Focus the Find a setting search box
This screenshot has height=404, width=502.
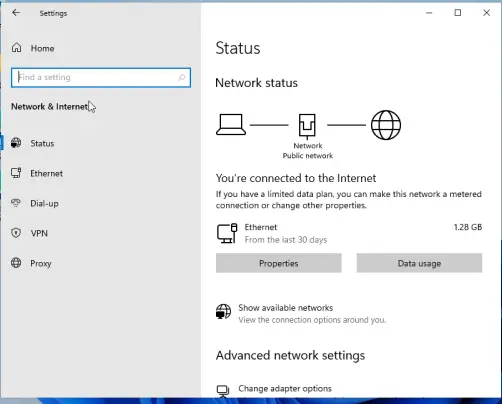(x=101, y=78)
